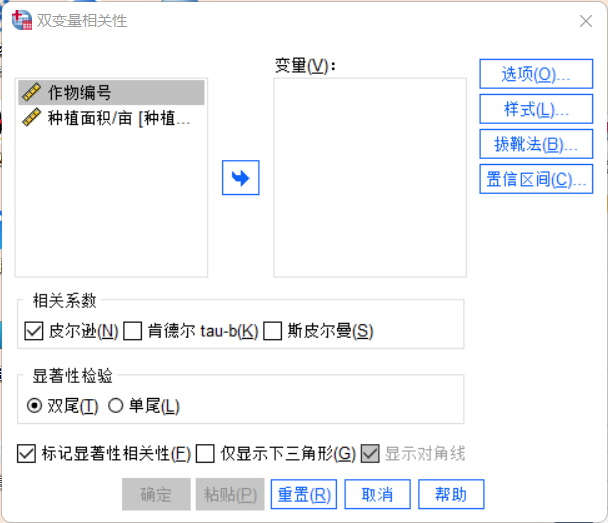Click the 取消 button
This screenshot has width=608, height=523.
pyautogui.click(x=377, y=494)
